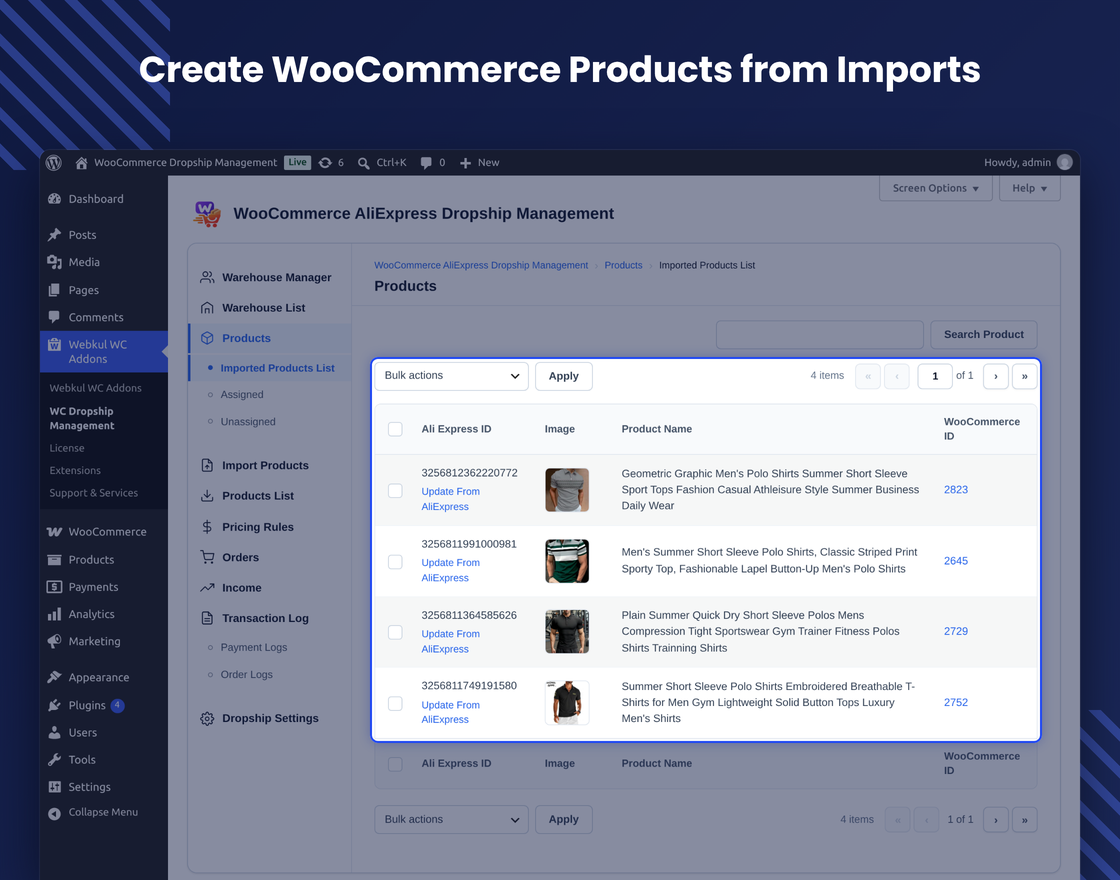Check the box for product 3256811991000981
1120x880 pixels.
pyautogui.click(x=395, y=561)
